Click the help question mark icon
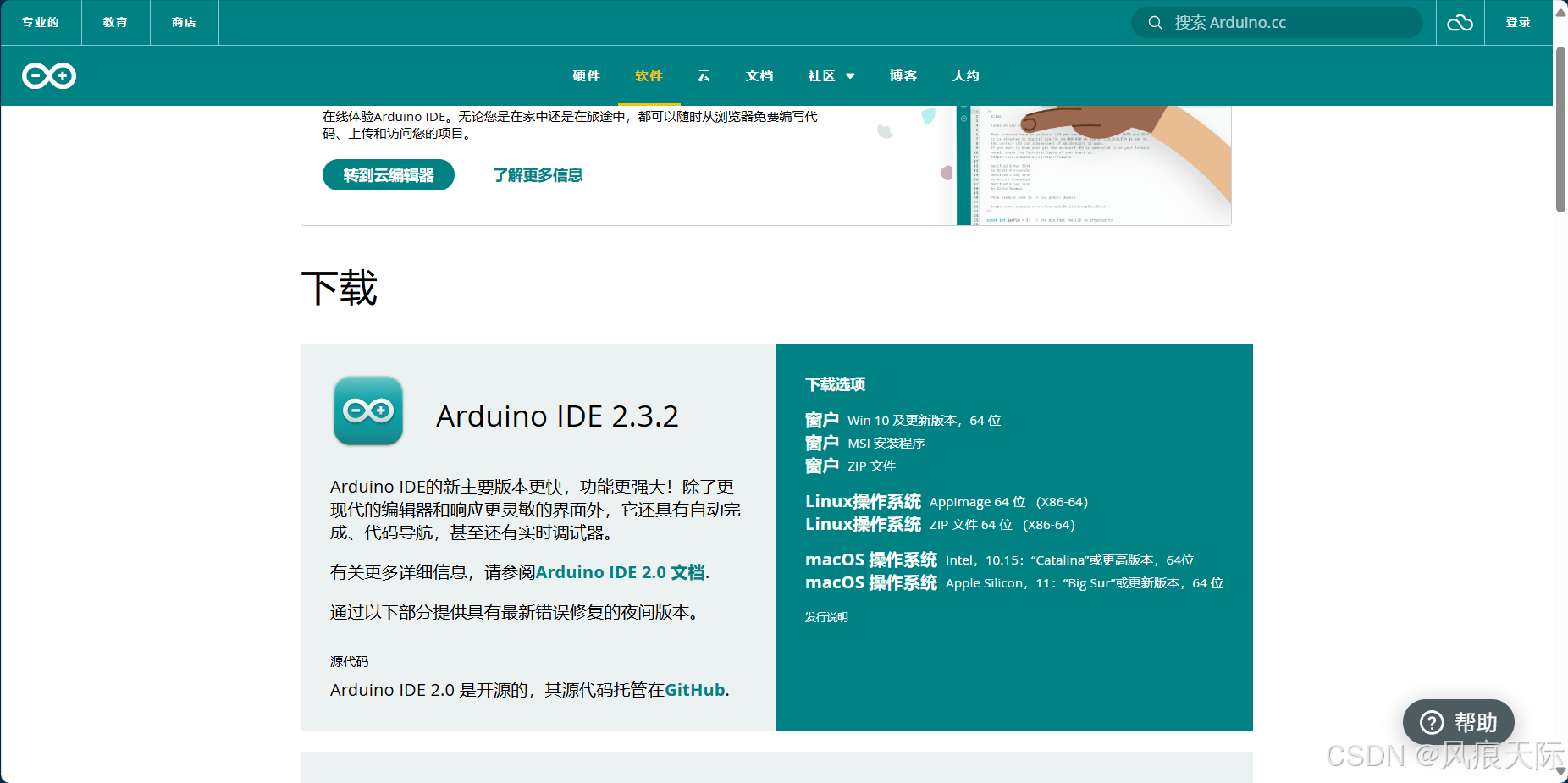Viewport: 1568px width, 783px height. 1432,723
